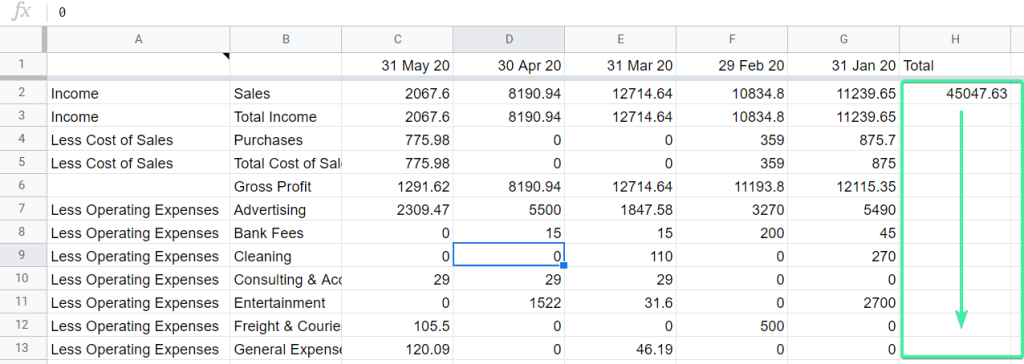Viewport: 1024px width, 364px height.
Task: Select row 13 header
Action: coord(22,349)
